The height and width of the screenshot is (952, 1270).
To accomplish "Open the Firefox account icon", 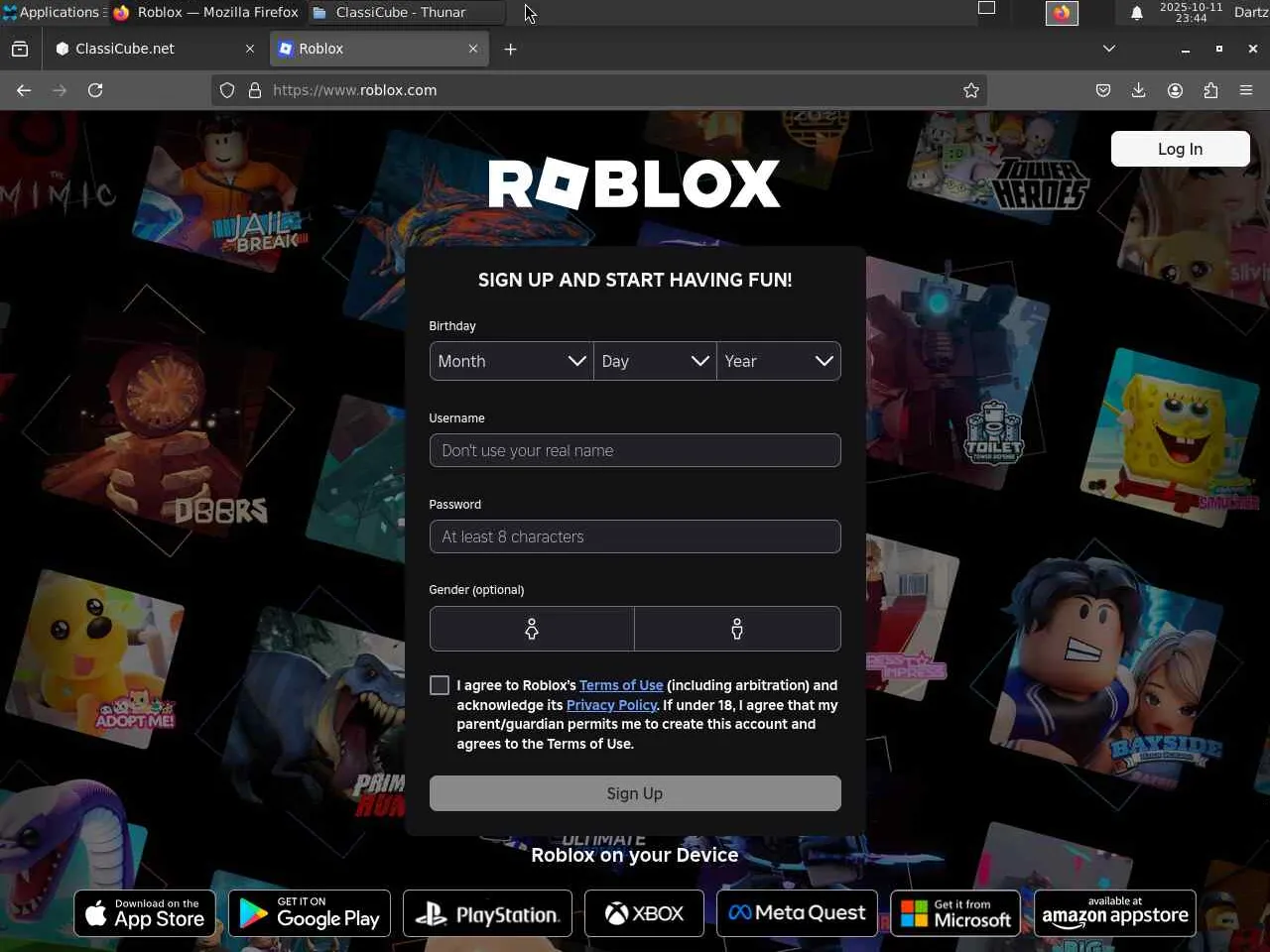I will point(1175,90).
